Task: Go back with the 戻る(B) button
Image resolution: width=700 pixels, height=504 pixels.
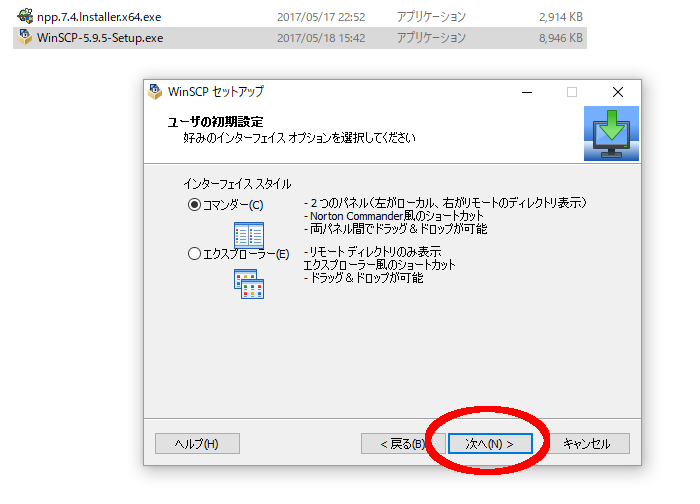Action: point(401,443)
